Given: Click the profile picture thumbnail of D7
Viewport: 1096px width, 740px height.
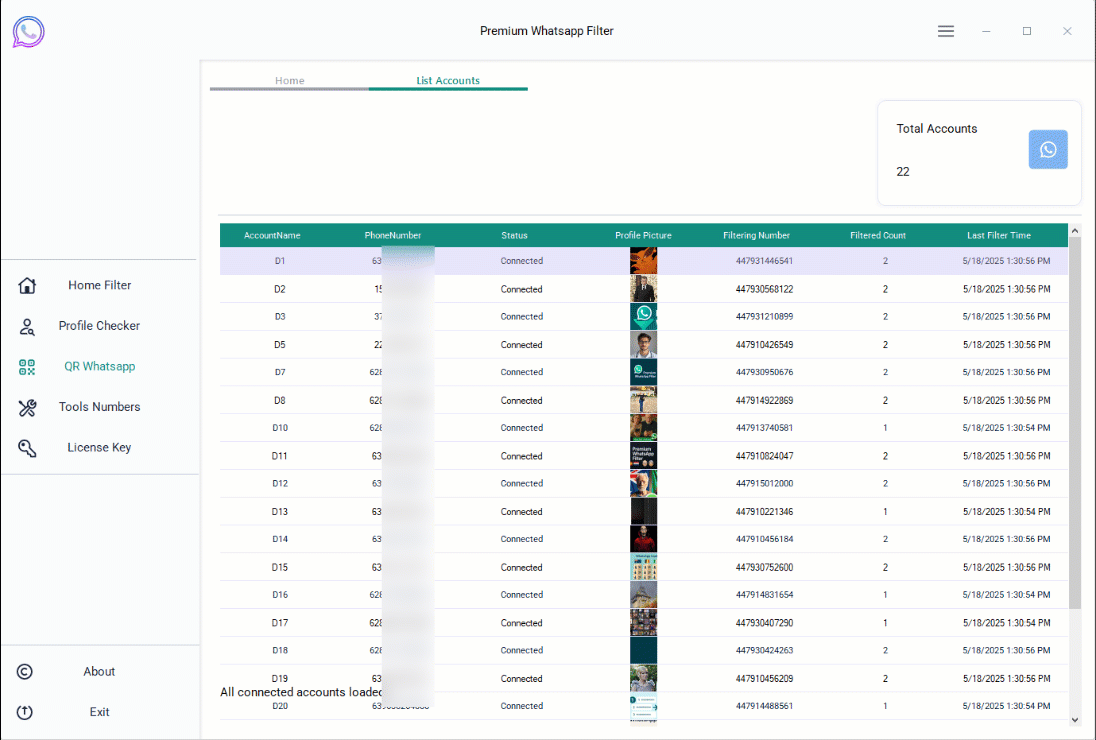Looking at the screenshot, I should coord(643,372).
